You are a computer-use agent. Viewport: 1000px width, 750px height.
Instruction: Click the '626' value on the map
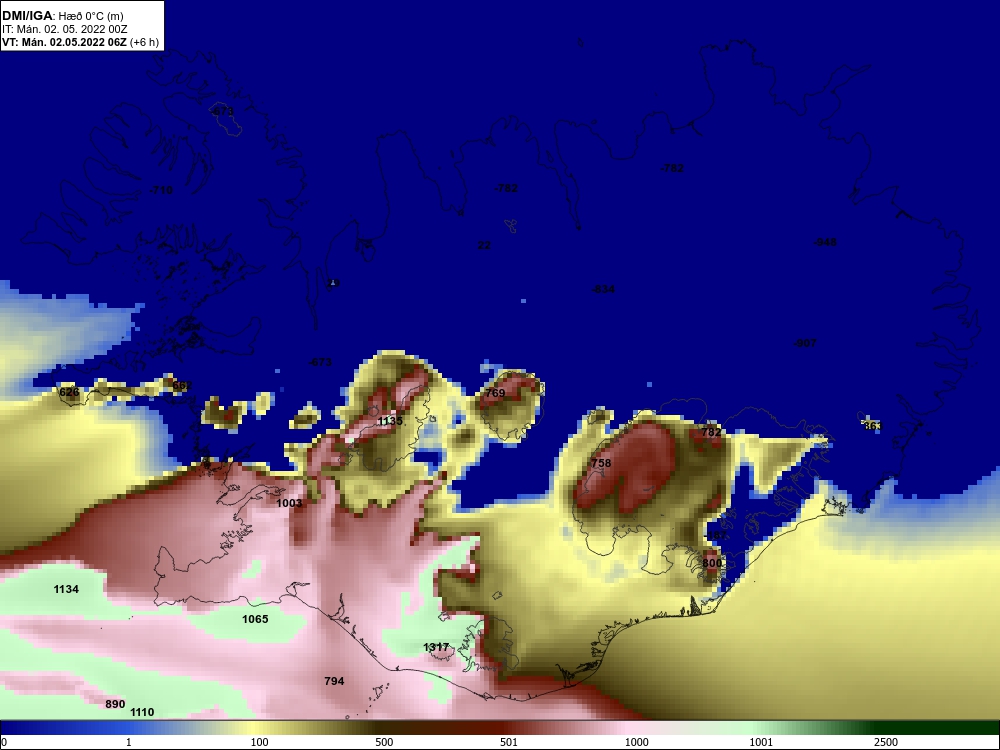(70, 392)
